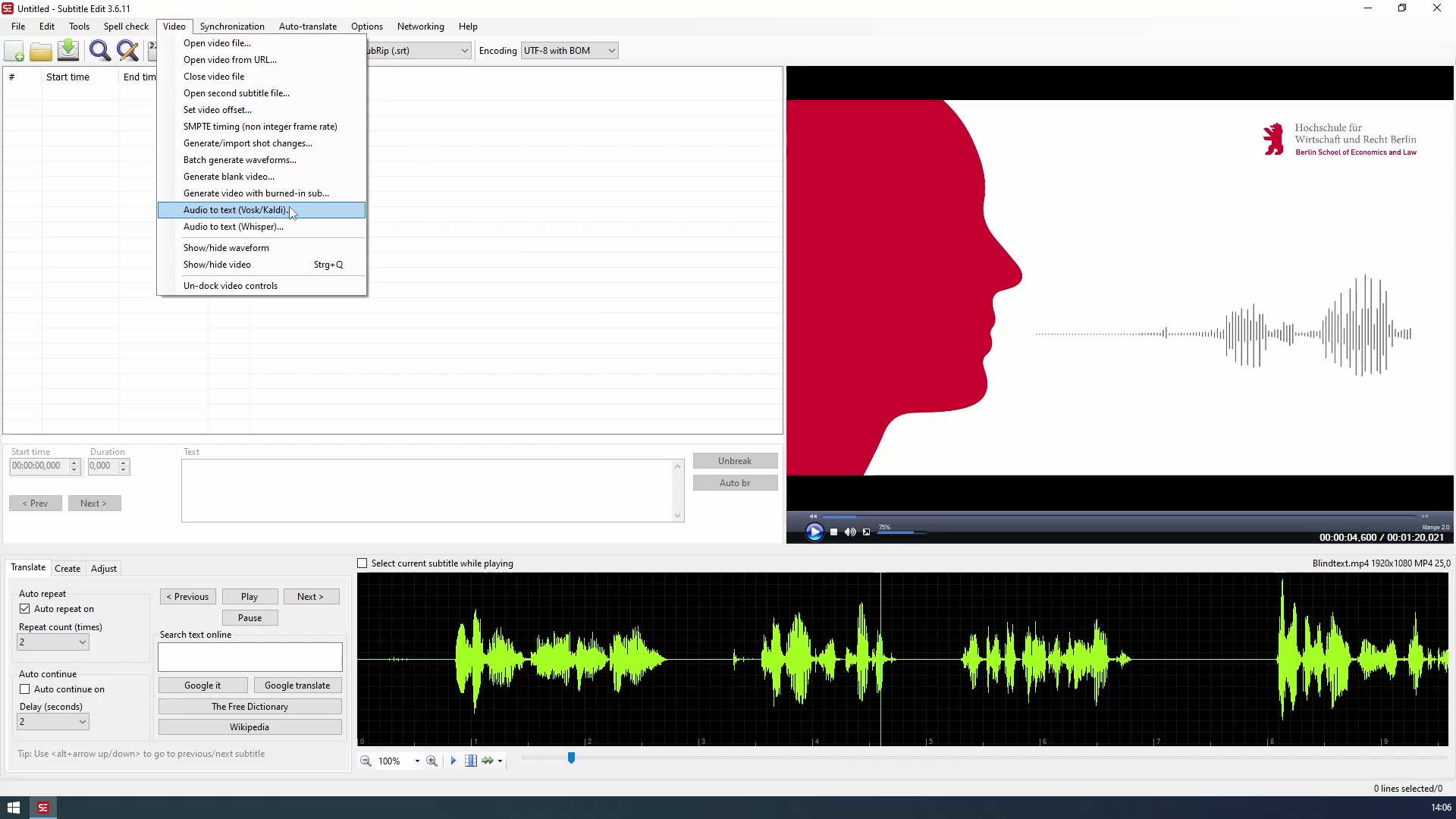The image size is (1456, 819).
Task: Switch to the Adjust tab
Action: (x=104, y=569)
